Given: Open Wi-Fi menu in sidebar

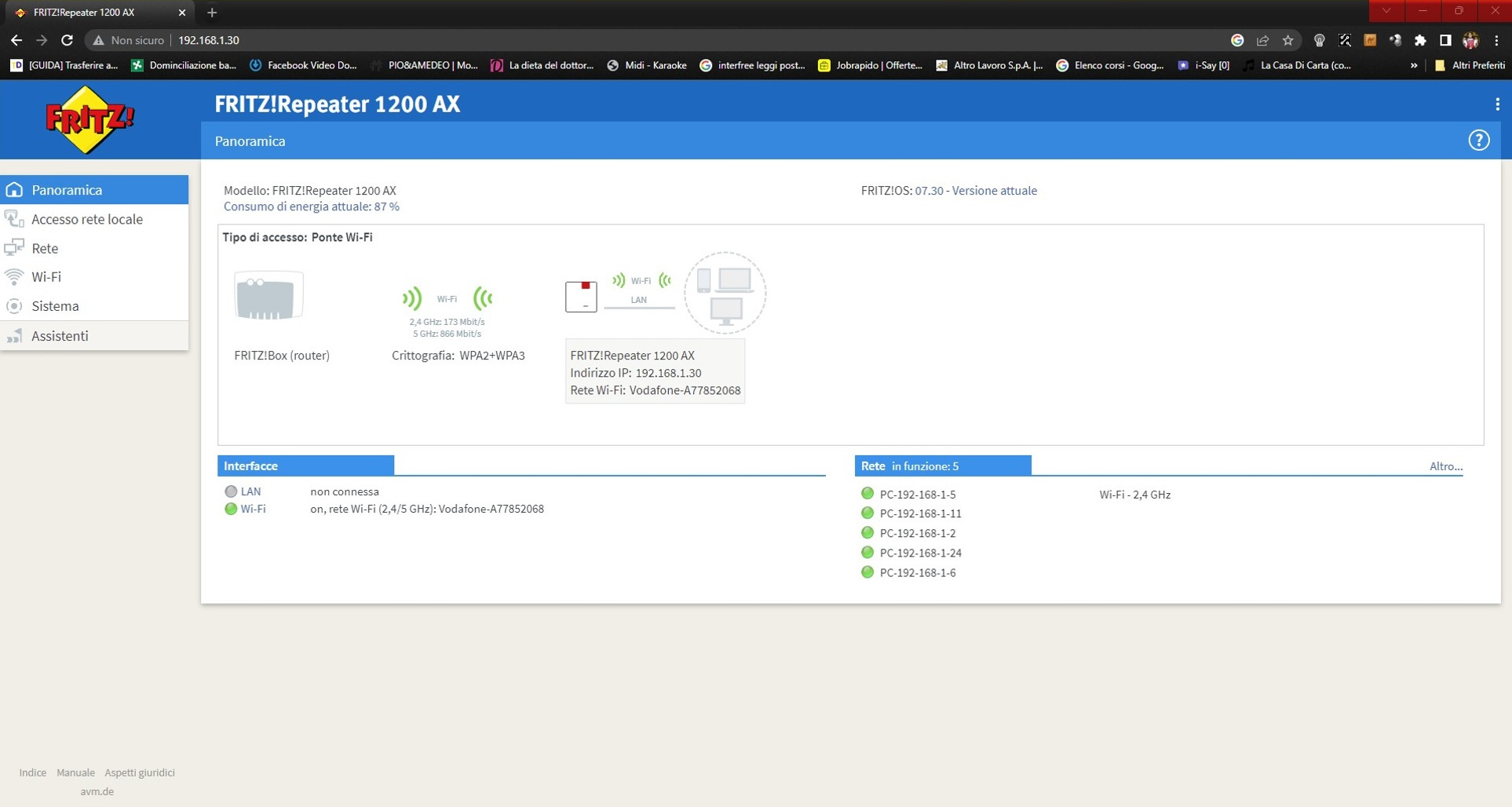Looking at the screenshot, I should [94, 277].
